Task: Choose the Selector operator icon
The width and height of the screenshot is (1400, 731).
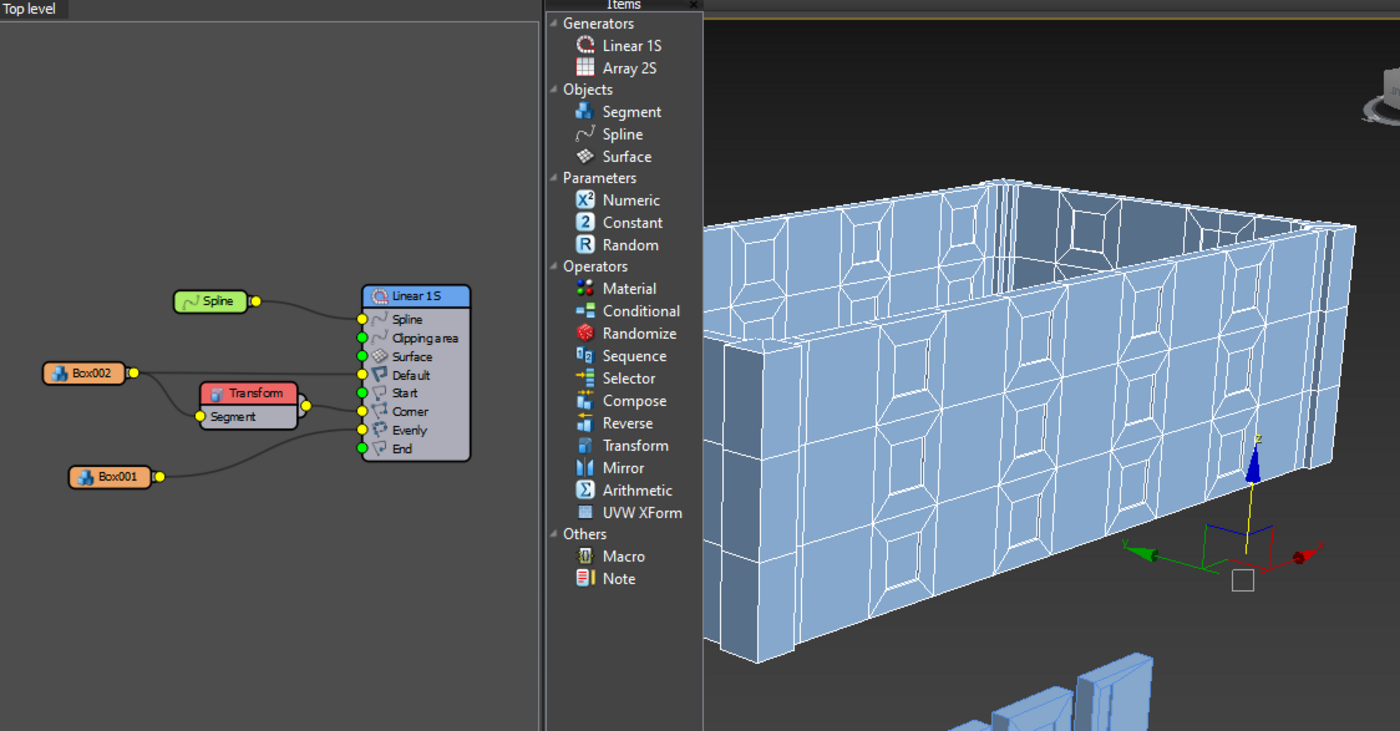Action: point(586,378)
